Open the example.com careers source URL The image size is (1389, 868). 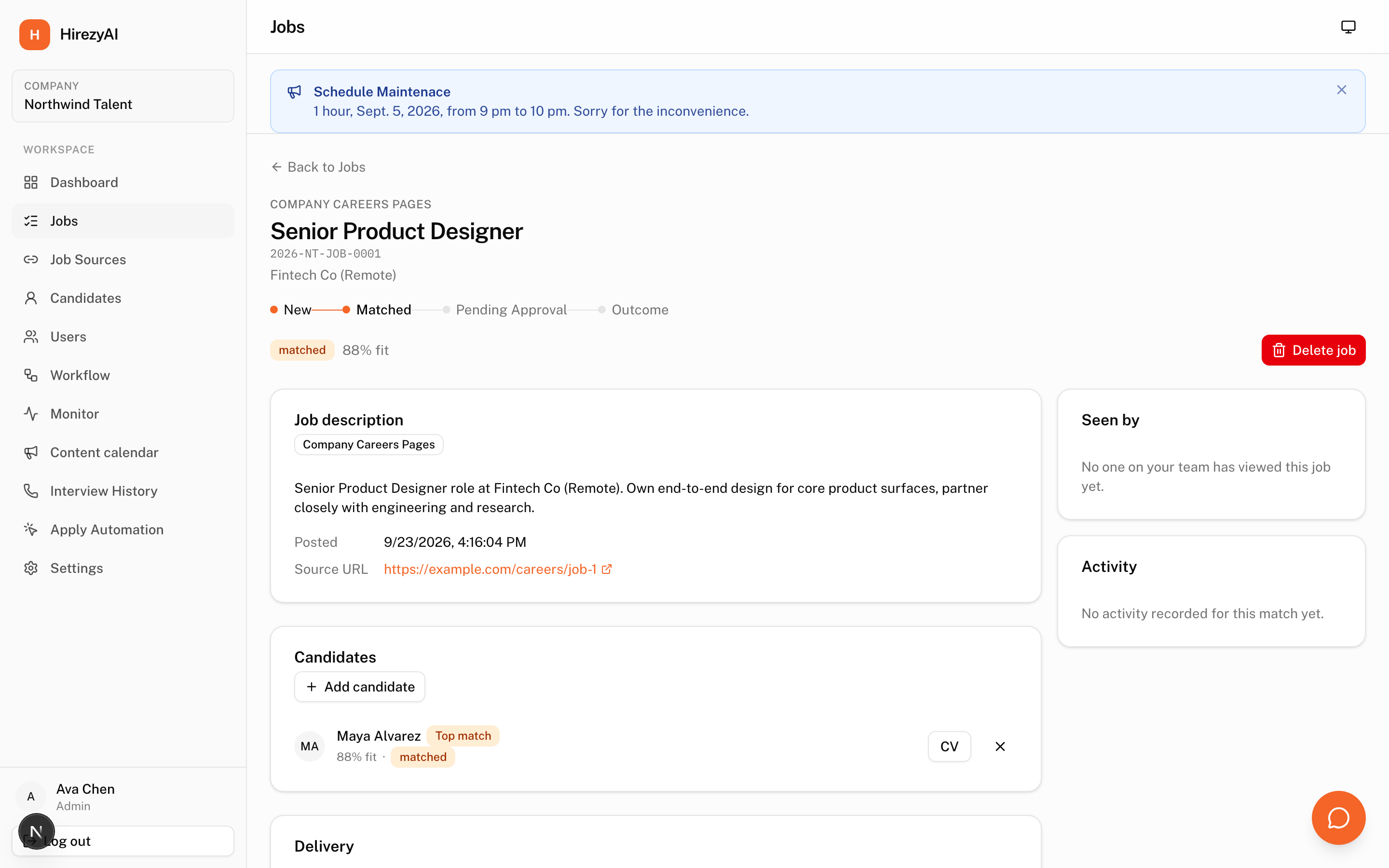point(490,569)
